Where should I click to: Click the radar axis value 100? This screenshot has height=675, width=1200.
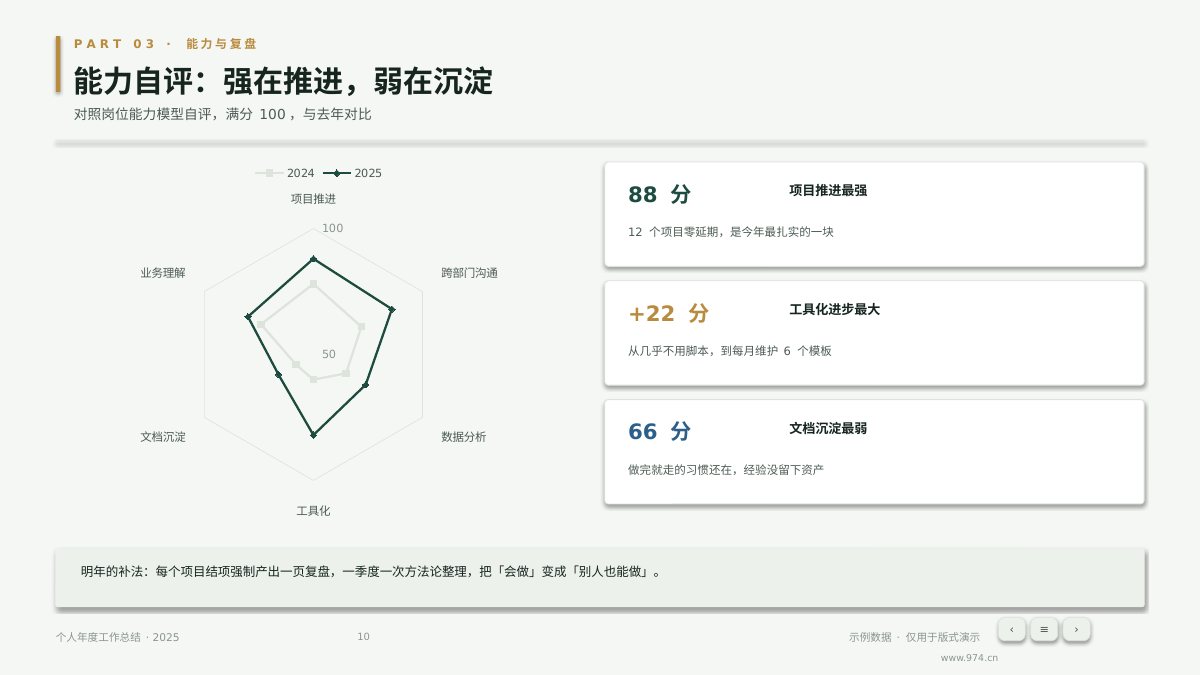coord(332,229)
